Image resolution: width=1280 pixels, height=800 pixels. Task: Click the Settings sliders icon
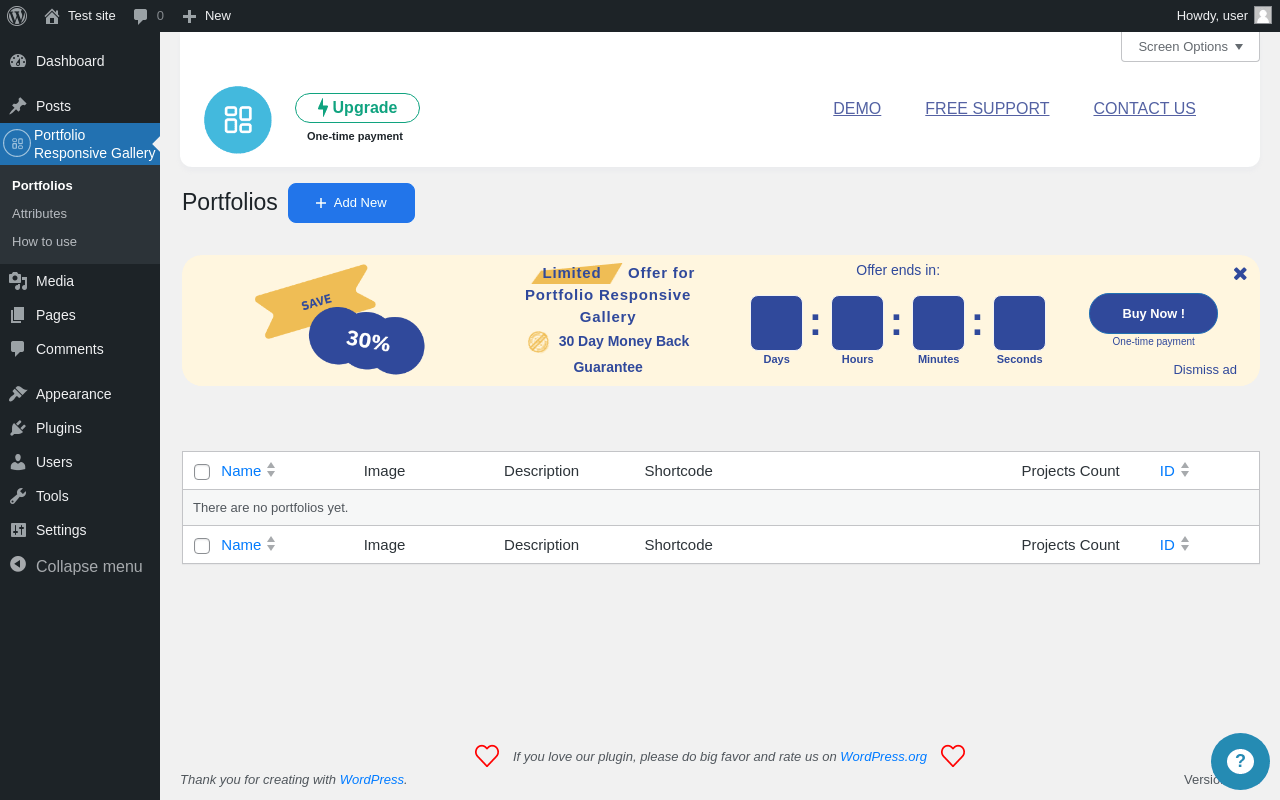point(18,530)
